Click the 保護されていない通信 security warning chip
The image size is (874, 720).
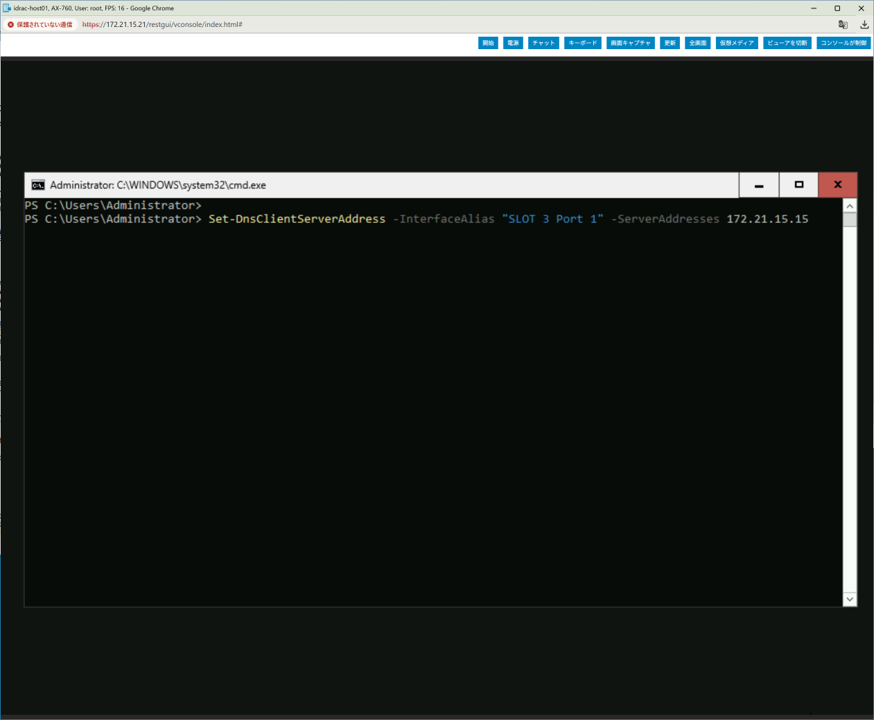41,24
